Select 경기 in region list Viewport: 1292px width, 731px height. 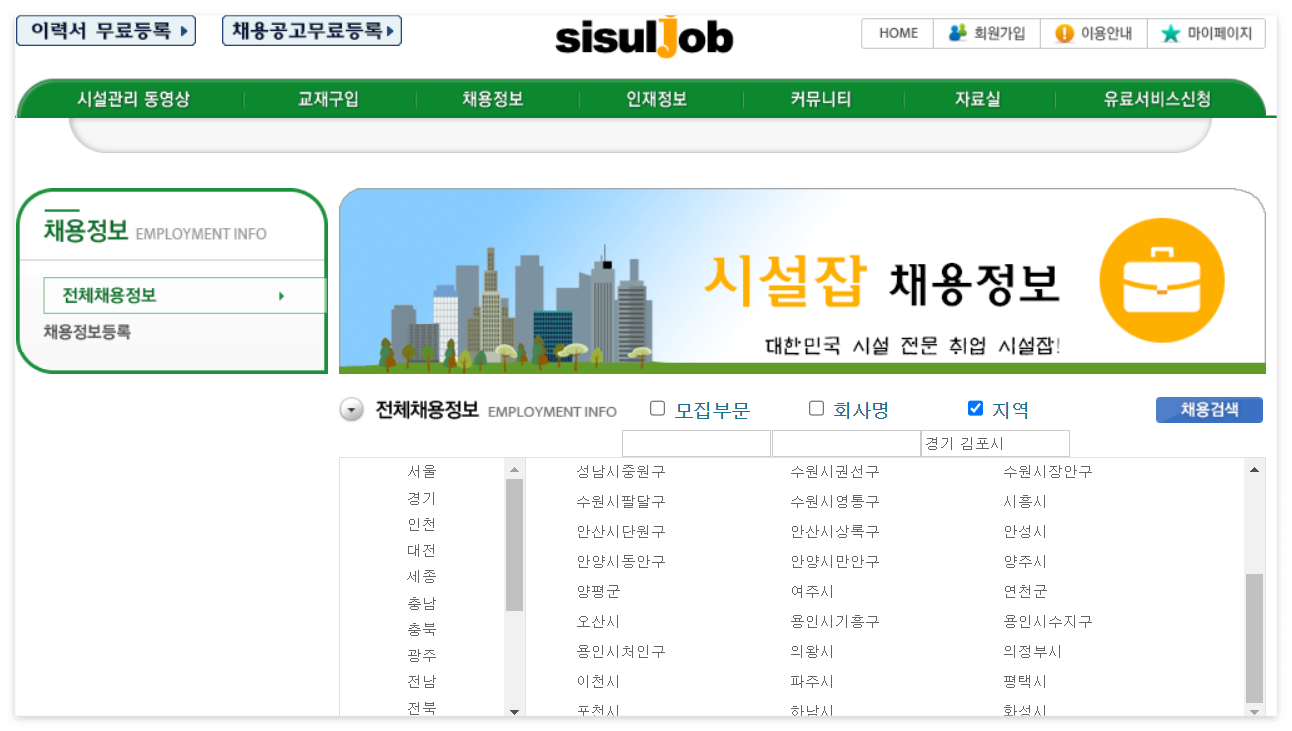point(422,498)
